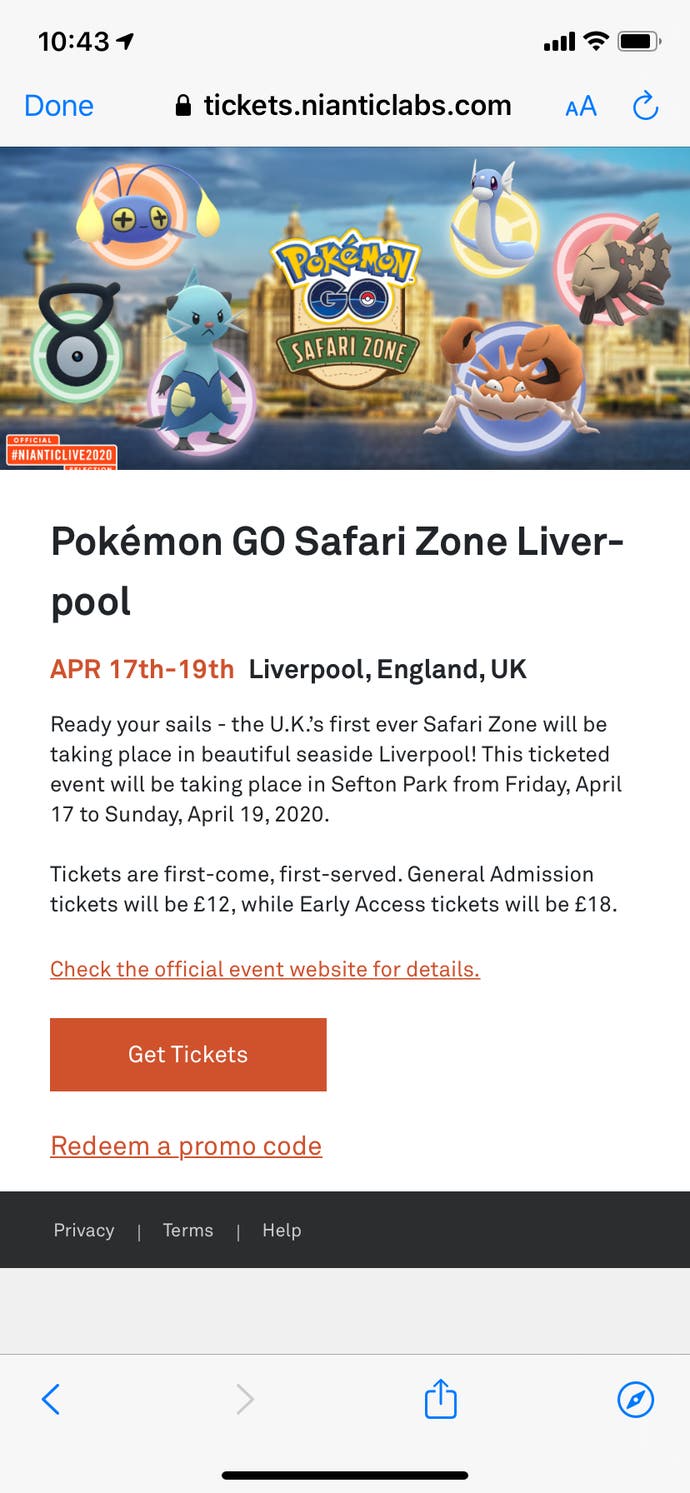The height and width of the screenshot is (1493, 690).
Task: Open page in Safari via compass icon
Action: 636,1399
